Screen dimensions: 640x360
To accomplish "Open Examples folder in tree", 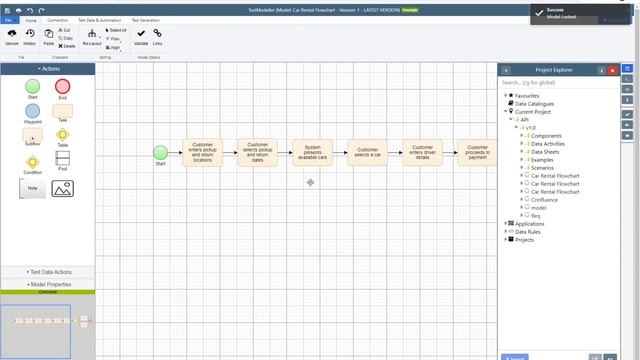I will pyautogui.click(x=542, y=160).
